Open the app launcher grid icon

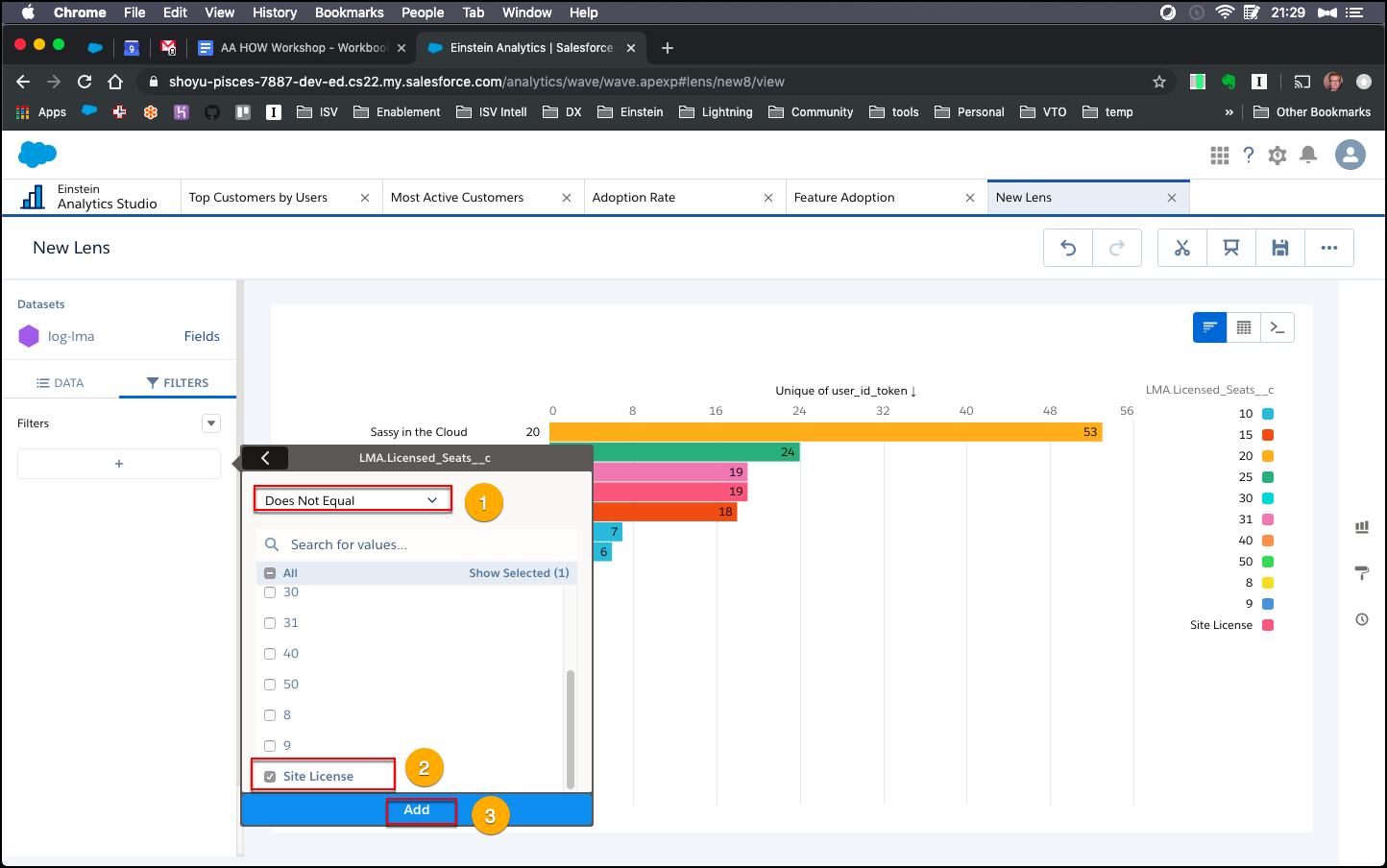coord(1220,156)
